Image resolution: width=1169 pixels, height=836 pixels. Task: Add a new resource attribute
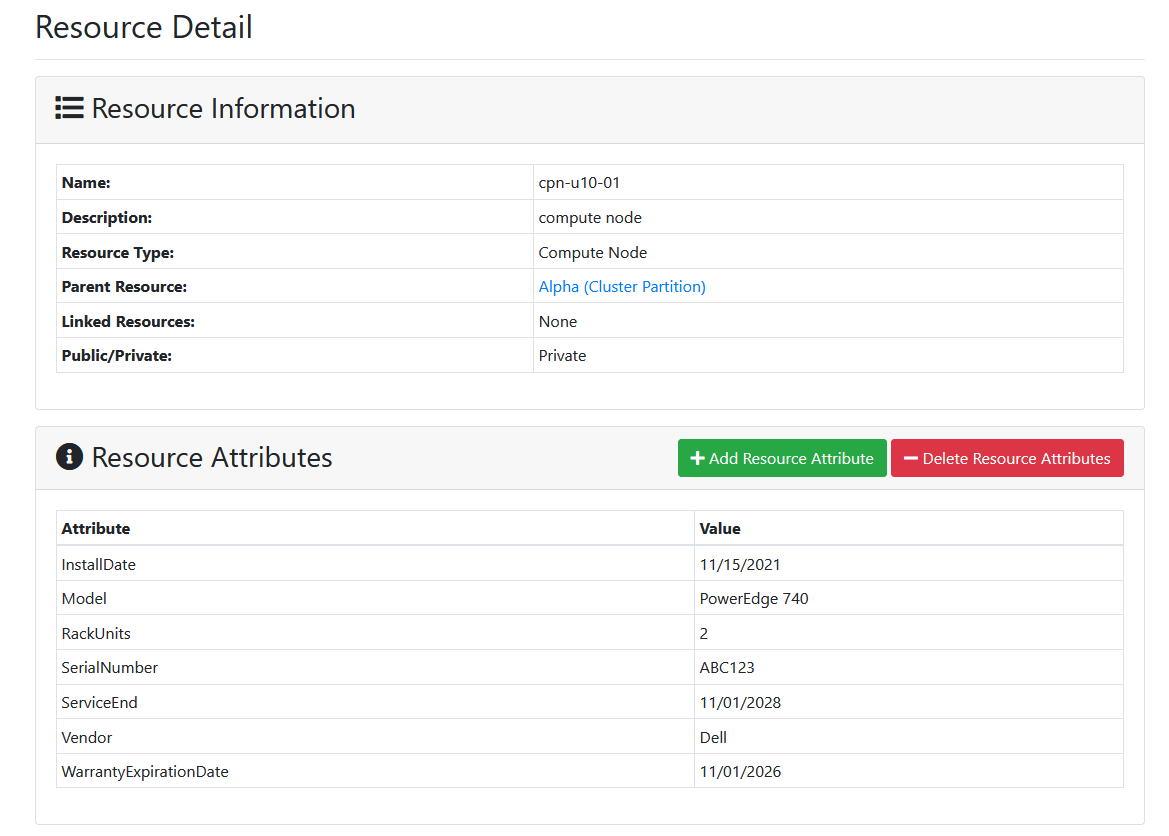(782, 458)
